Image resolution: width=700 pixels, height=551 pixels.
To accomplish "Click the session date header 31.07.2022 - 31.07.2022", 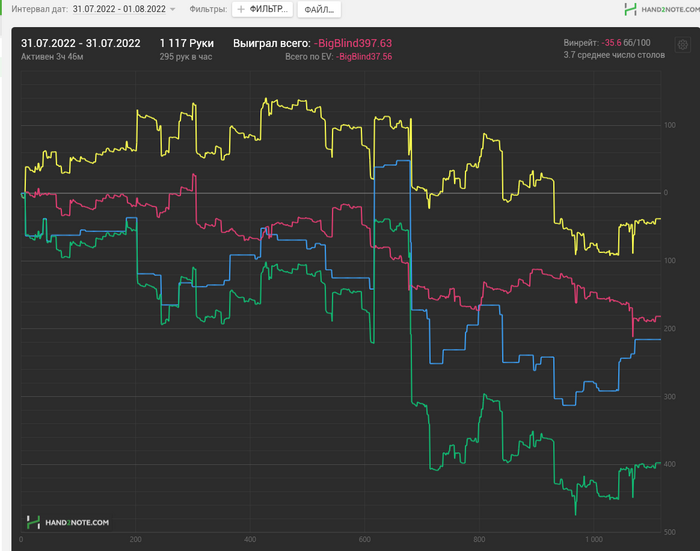I will coord(81,43).
